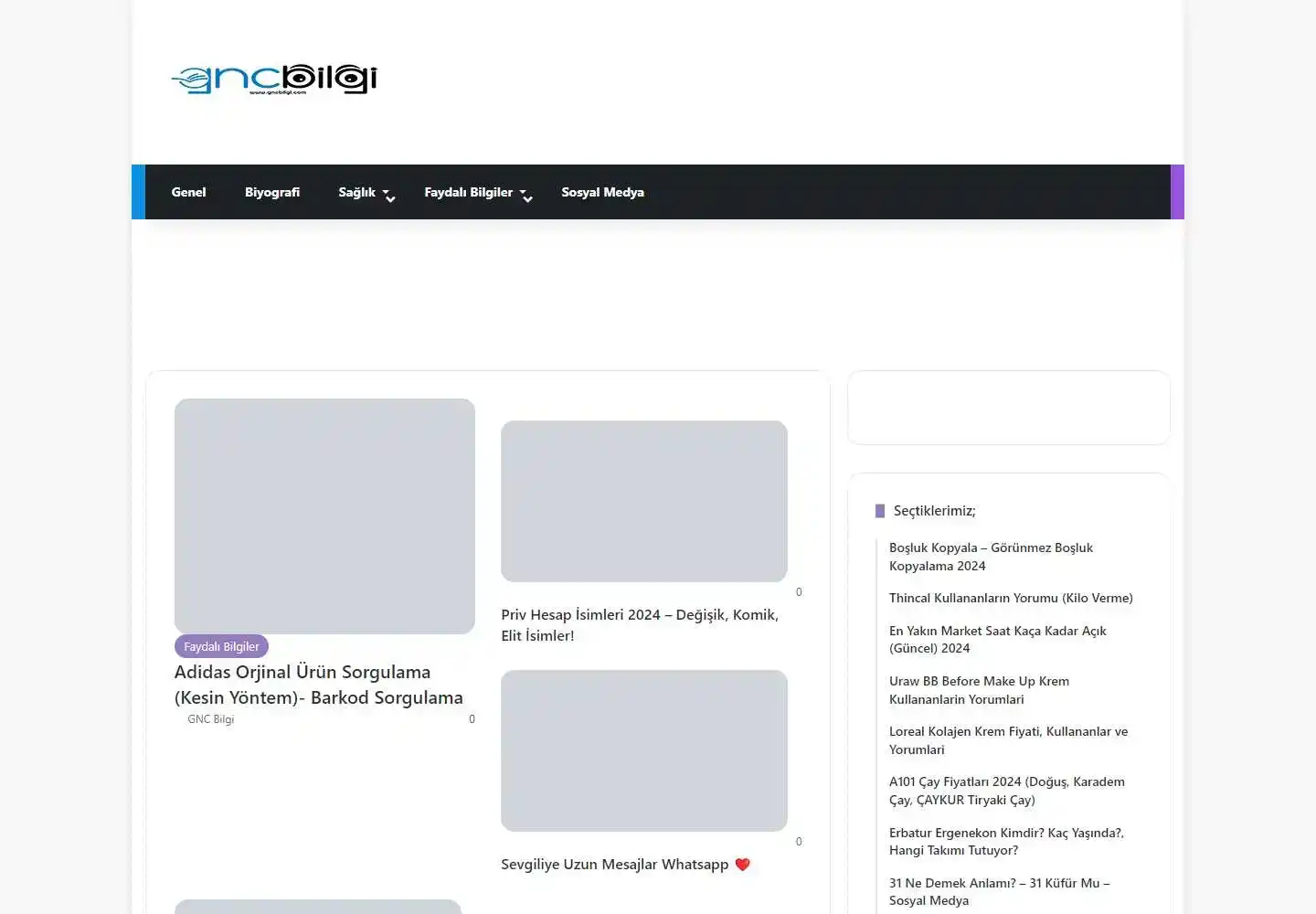This screenshot has height=914, width=1316.
Task: Click the Faydalı Bilgiler category badge
Action: pos(221,646)
